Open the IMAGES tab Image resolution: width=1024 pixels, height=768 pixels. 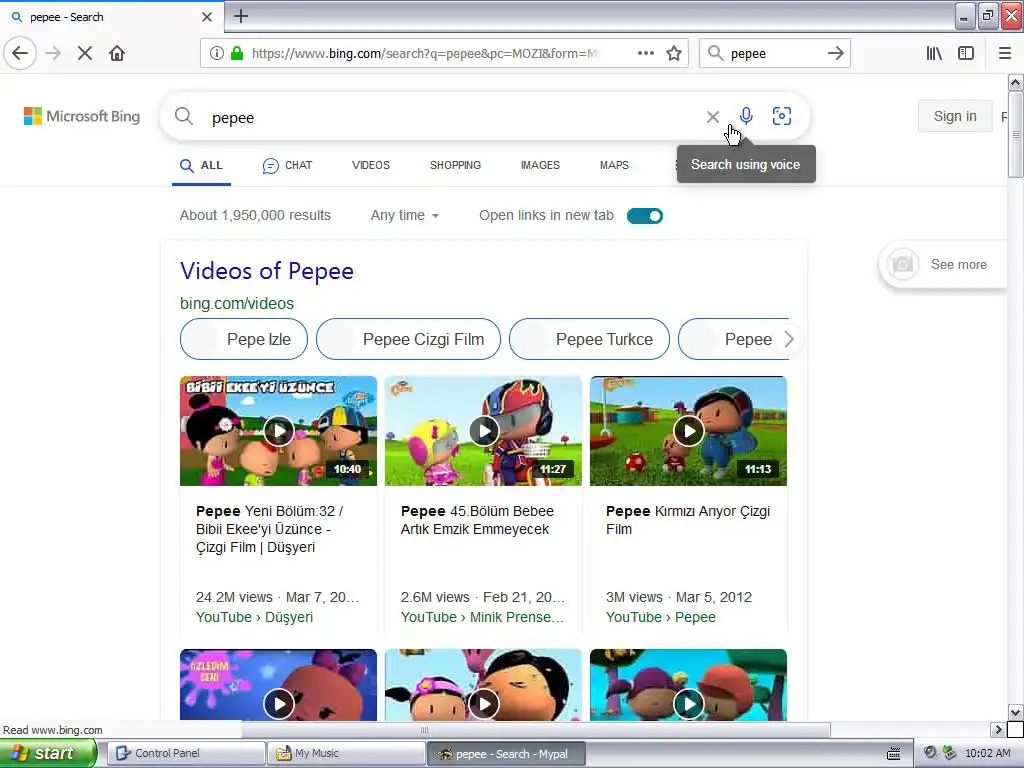[540, 165]
